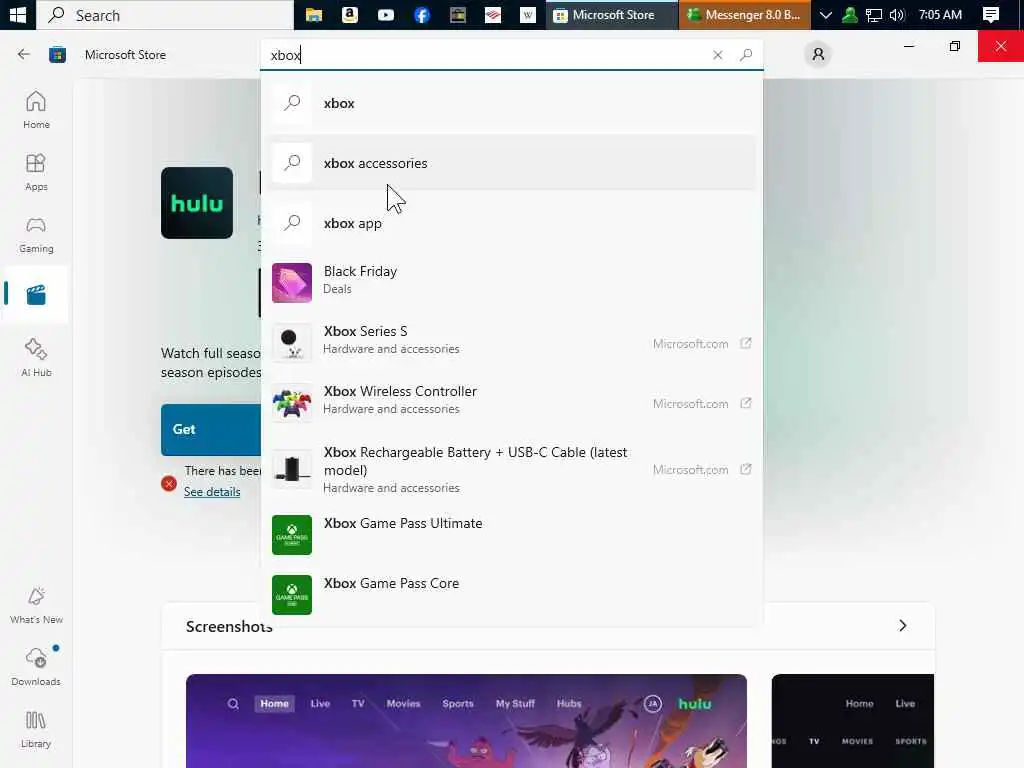The height and width of the screenshot is (768, 1024).
Task: Expand Screenshots section with chevron arrow
Action: (x=902, y=626)
